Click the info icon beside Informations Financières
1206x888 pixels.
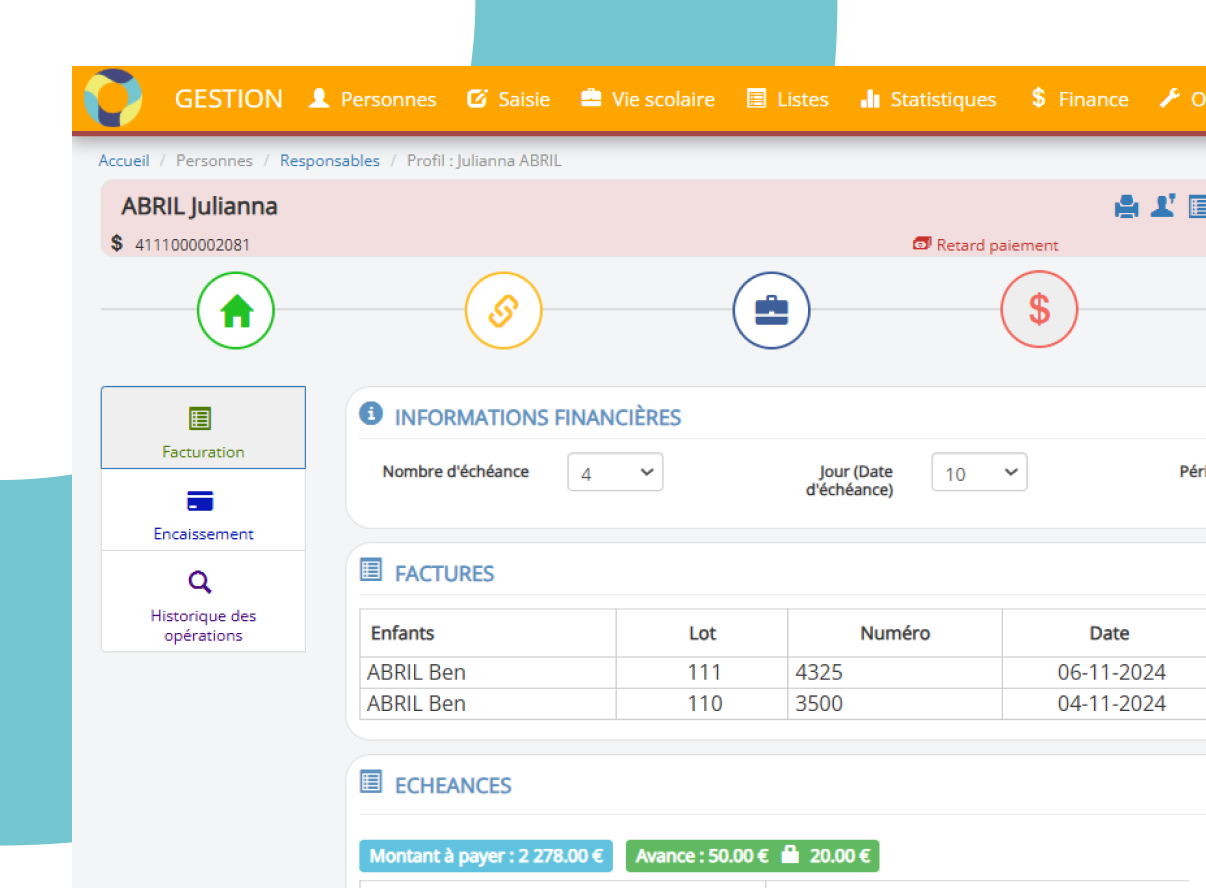[x=371, y=414]
